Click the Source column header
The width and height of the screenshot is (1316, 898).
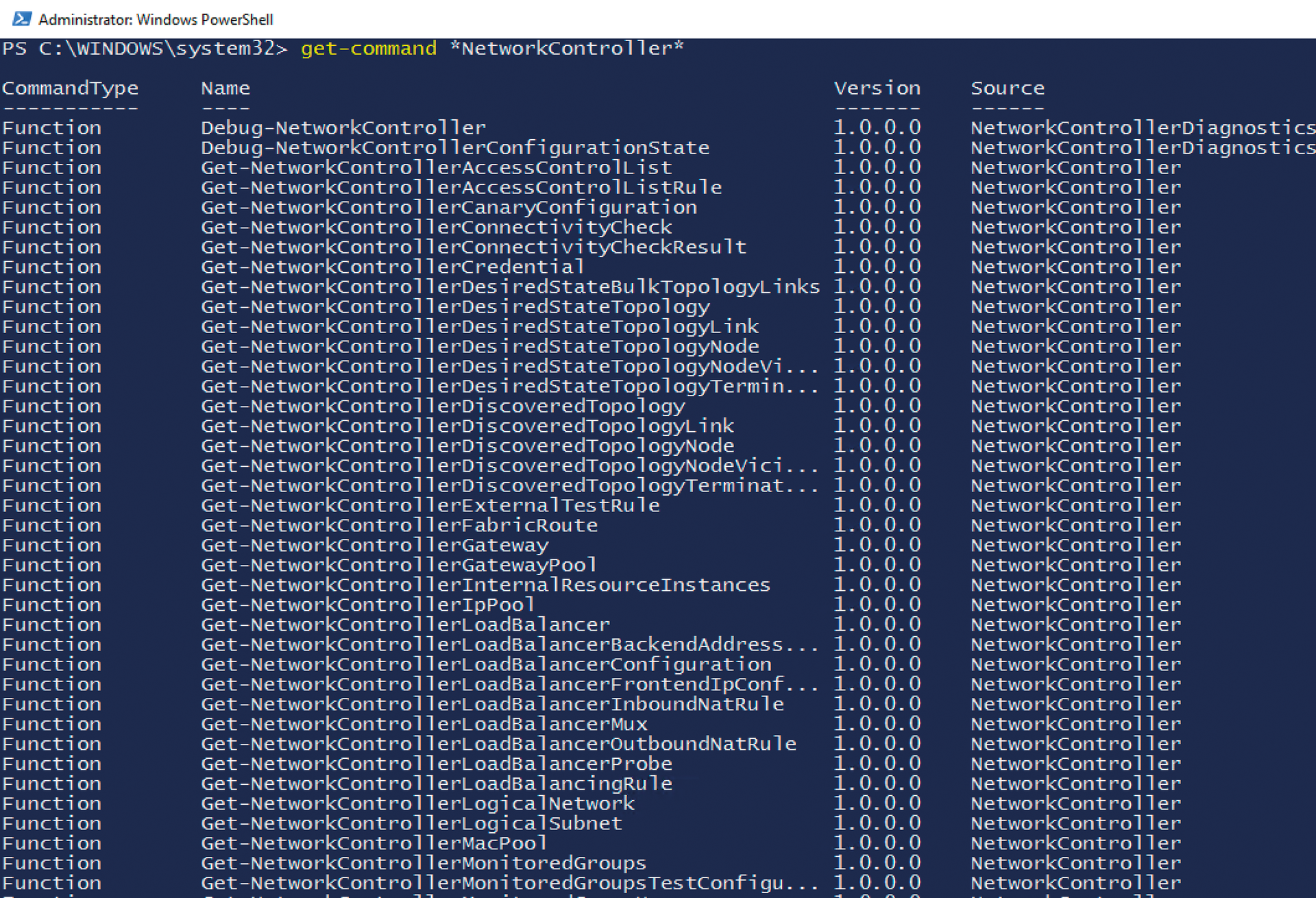point(1008,88)
